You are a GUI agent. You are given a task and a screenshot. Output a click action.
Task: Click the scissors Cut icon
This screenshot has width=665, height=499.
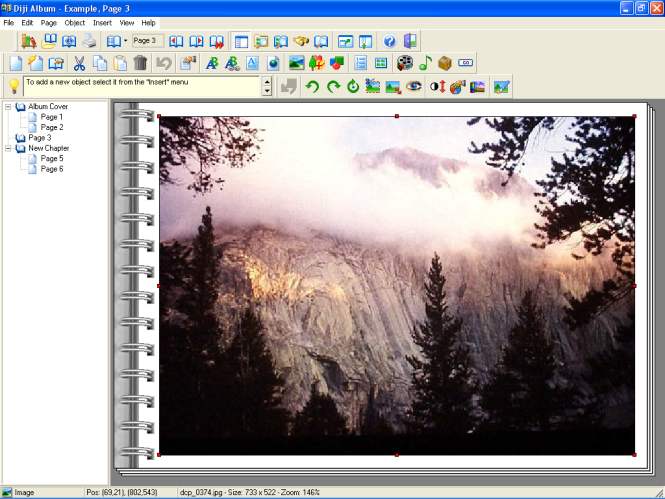80,63
